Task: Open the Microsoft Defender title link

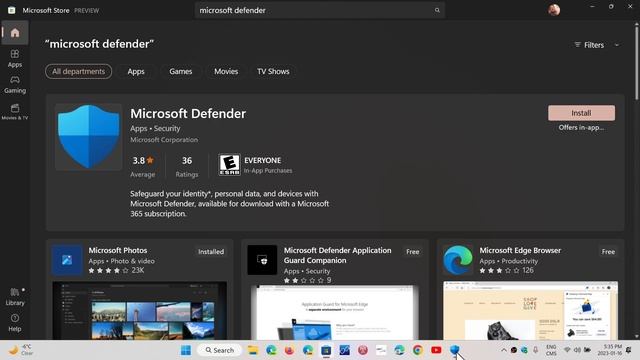Action: (188, 113)
